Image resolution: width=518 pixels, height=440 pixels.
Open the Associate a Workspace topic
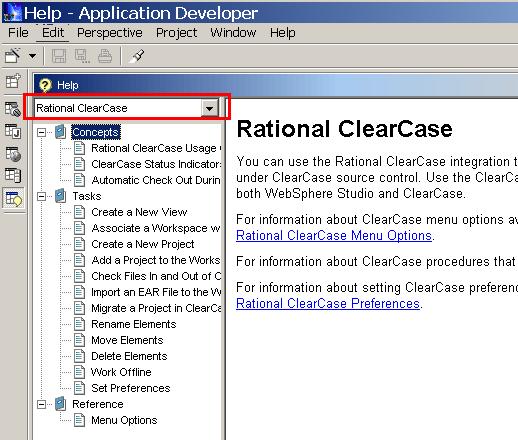click(x=156, y=228)
